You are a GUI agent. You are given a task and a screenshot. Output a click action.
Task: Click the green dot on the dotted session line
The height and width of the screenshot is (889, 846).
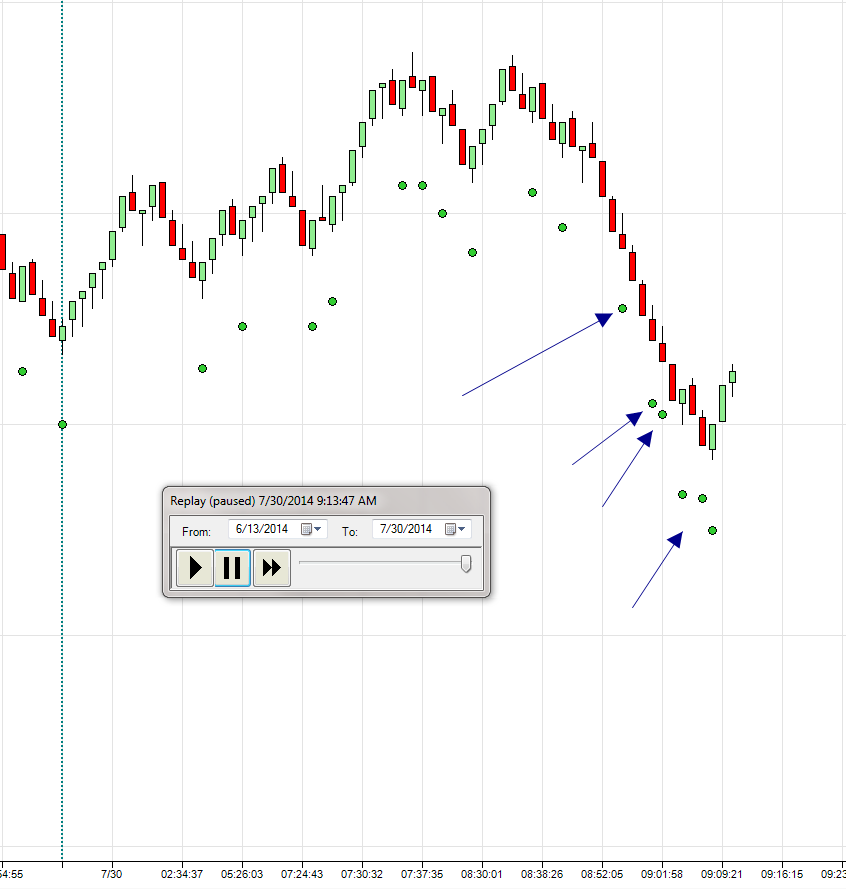62,425
